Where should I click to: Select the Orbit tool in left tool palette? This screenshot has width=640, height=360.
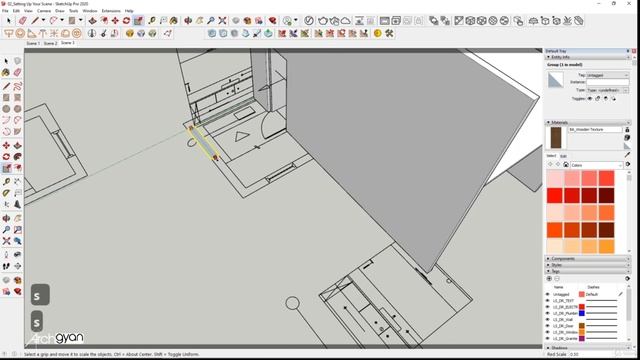(x=6, y=218)
